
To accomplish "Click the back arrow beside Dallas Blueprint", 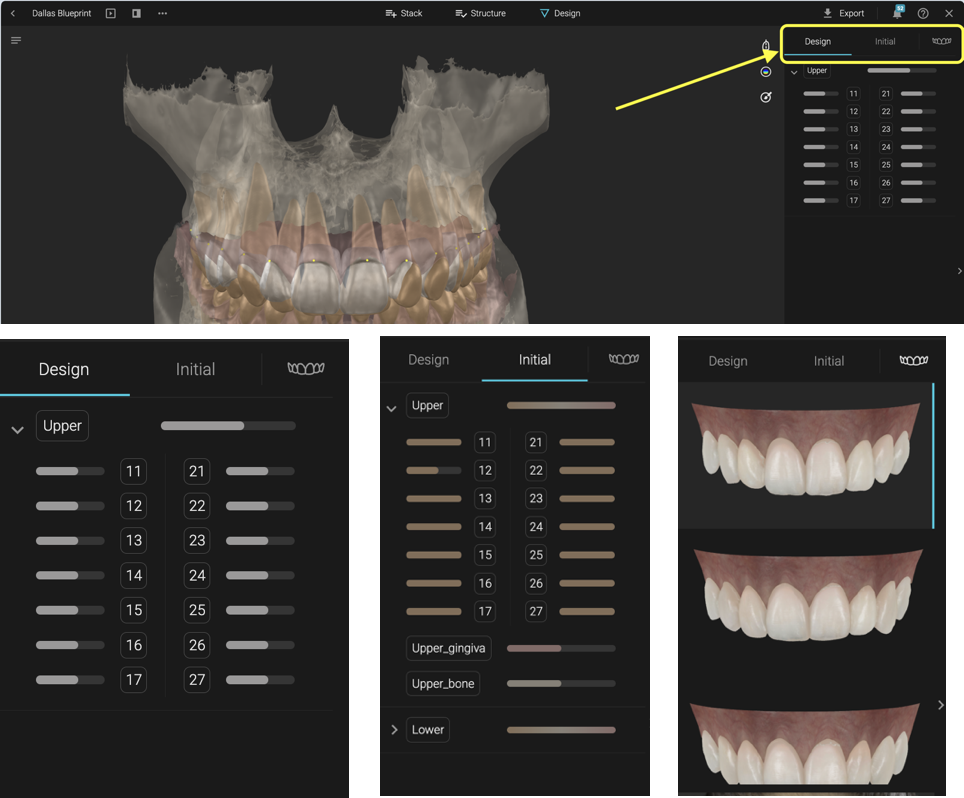I will click(13, 14).
